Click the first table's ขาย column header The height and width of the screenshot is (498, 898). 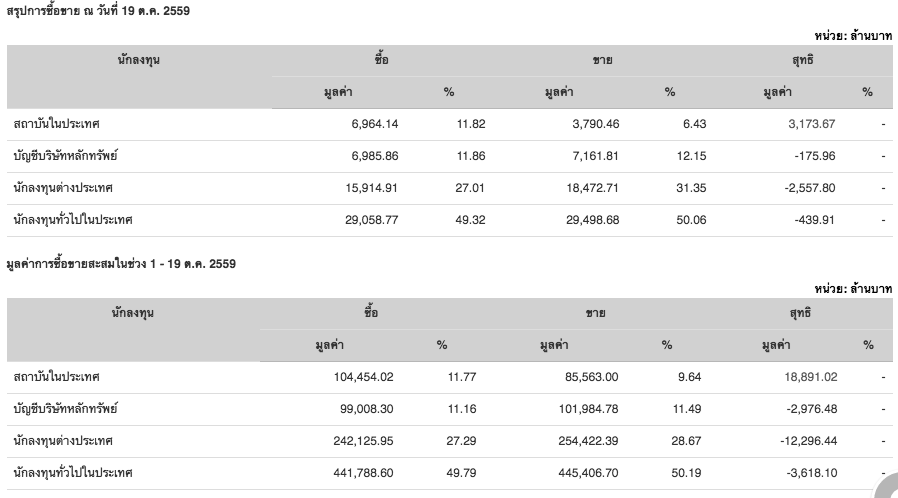602,60
